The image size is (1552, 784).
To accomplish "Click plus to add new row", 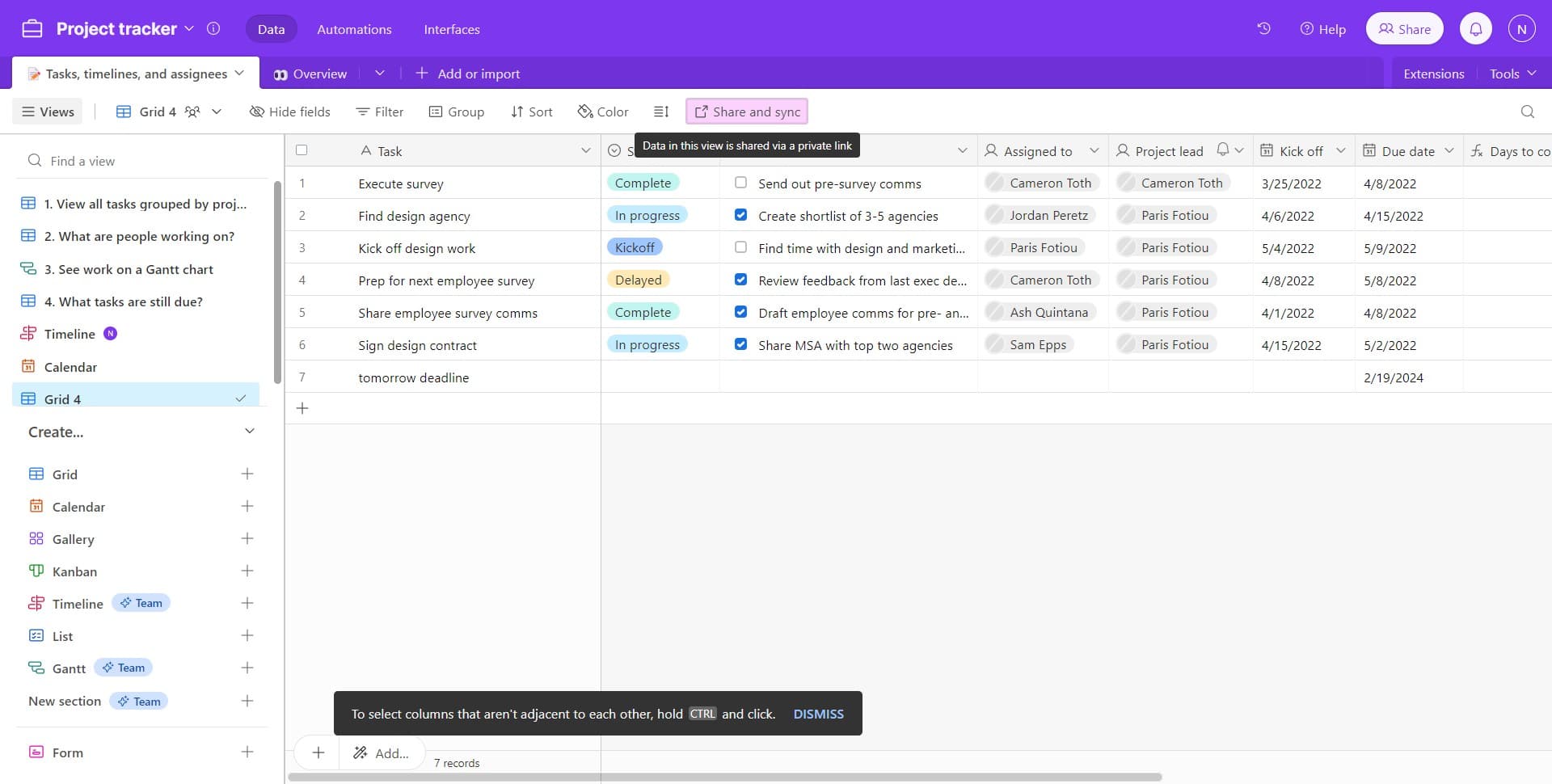I will point(302,409).
